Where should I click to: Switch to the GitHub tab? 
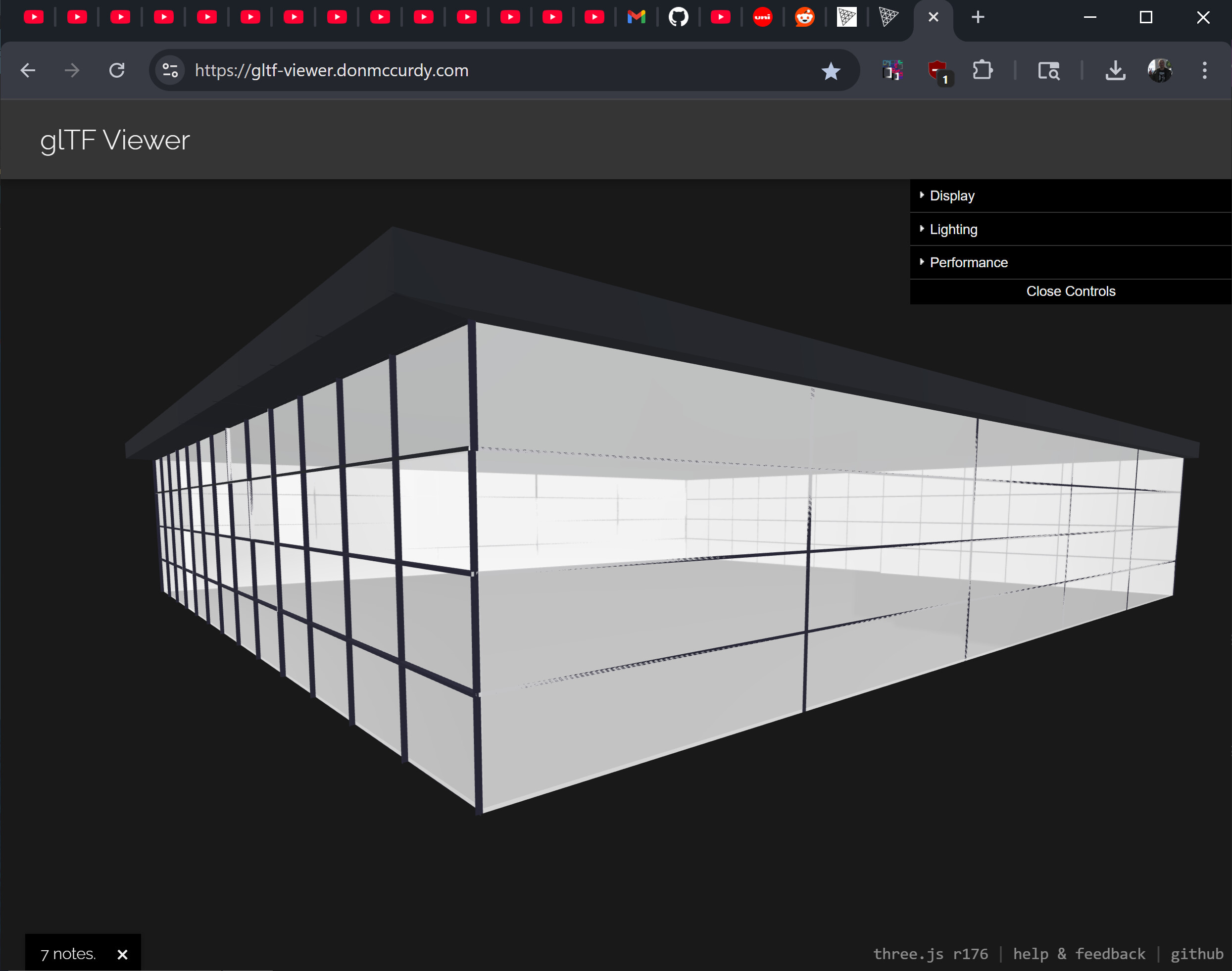[678, 17]
